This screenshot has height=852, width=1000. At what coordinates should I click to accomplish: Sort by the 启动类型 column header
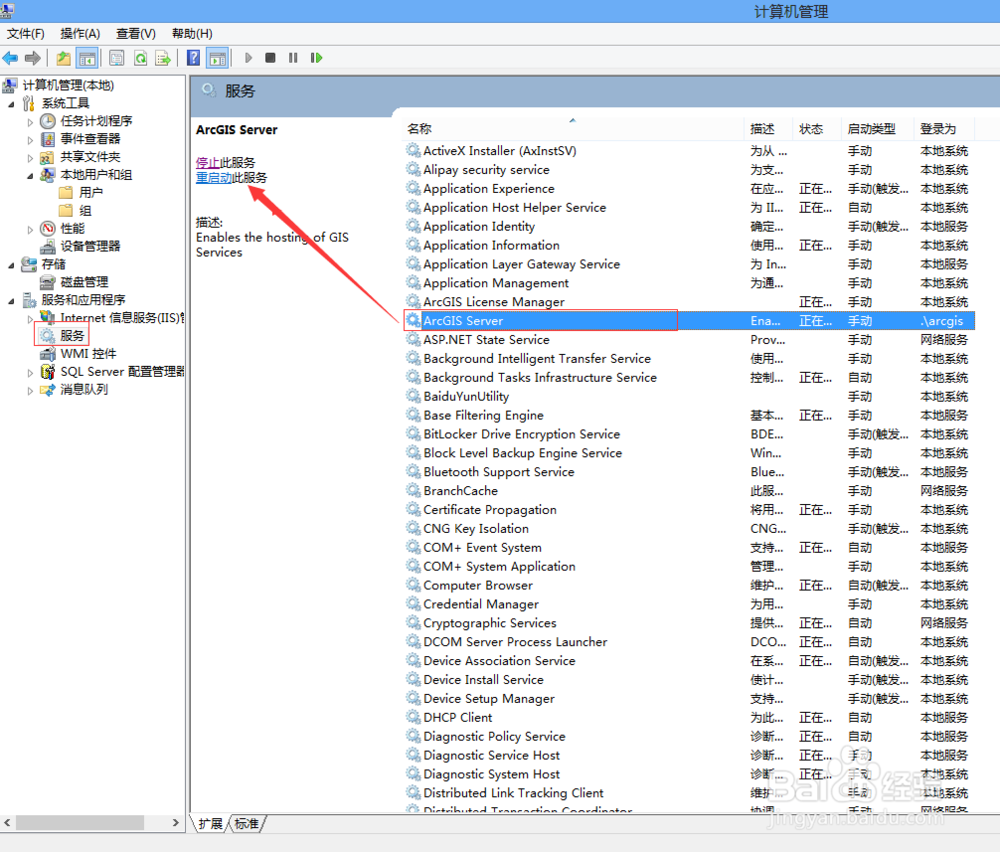[878, 129]
